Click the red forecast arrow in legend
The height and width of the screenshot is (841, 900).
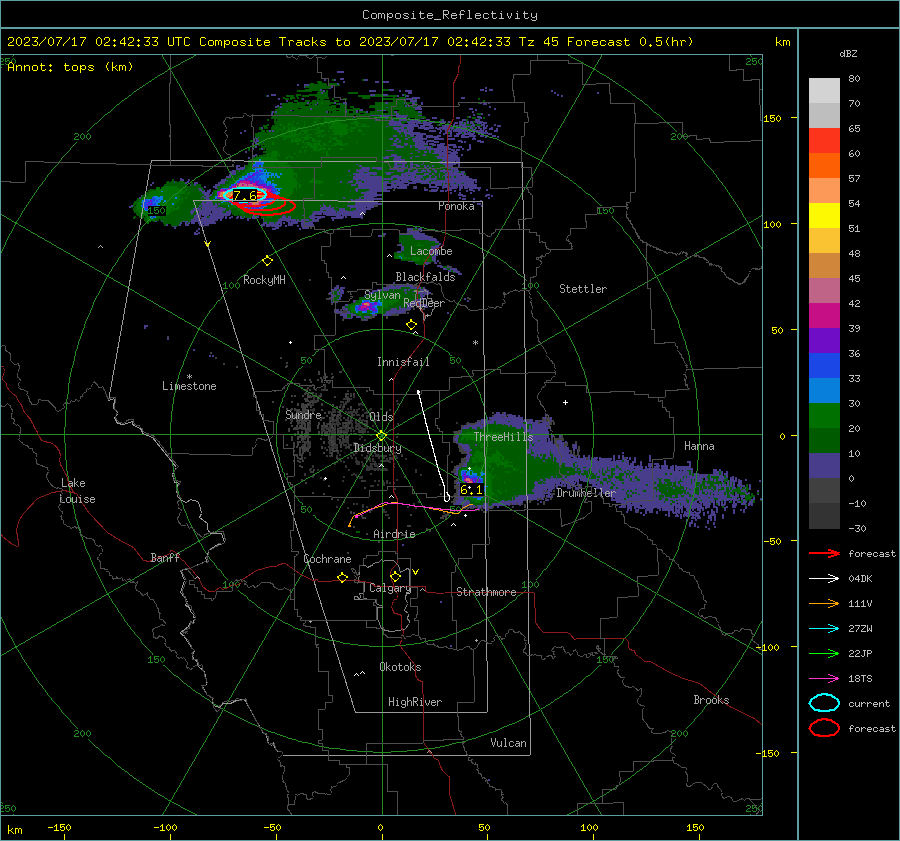tap(824, 553)
